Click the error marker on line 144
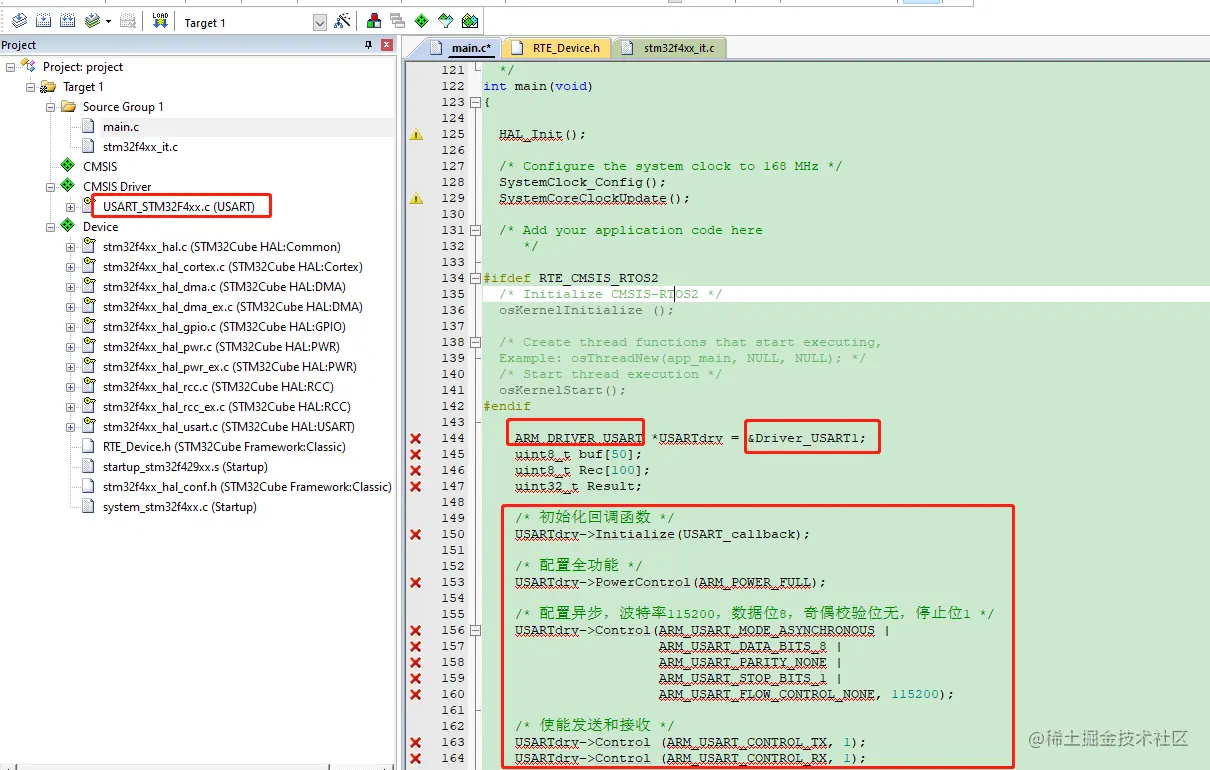1210x770 pixels. coord(416,438)
